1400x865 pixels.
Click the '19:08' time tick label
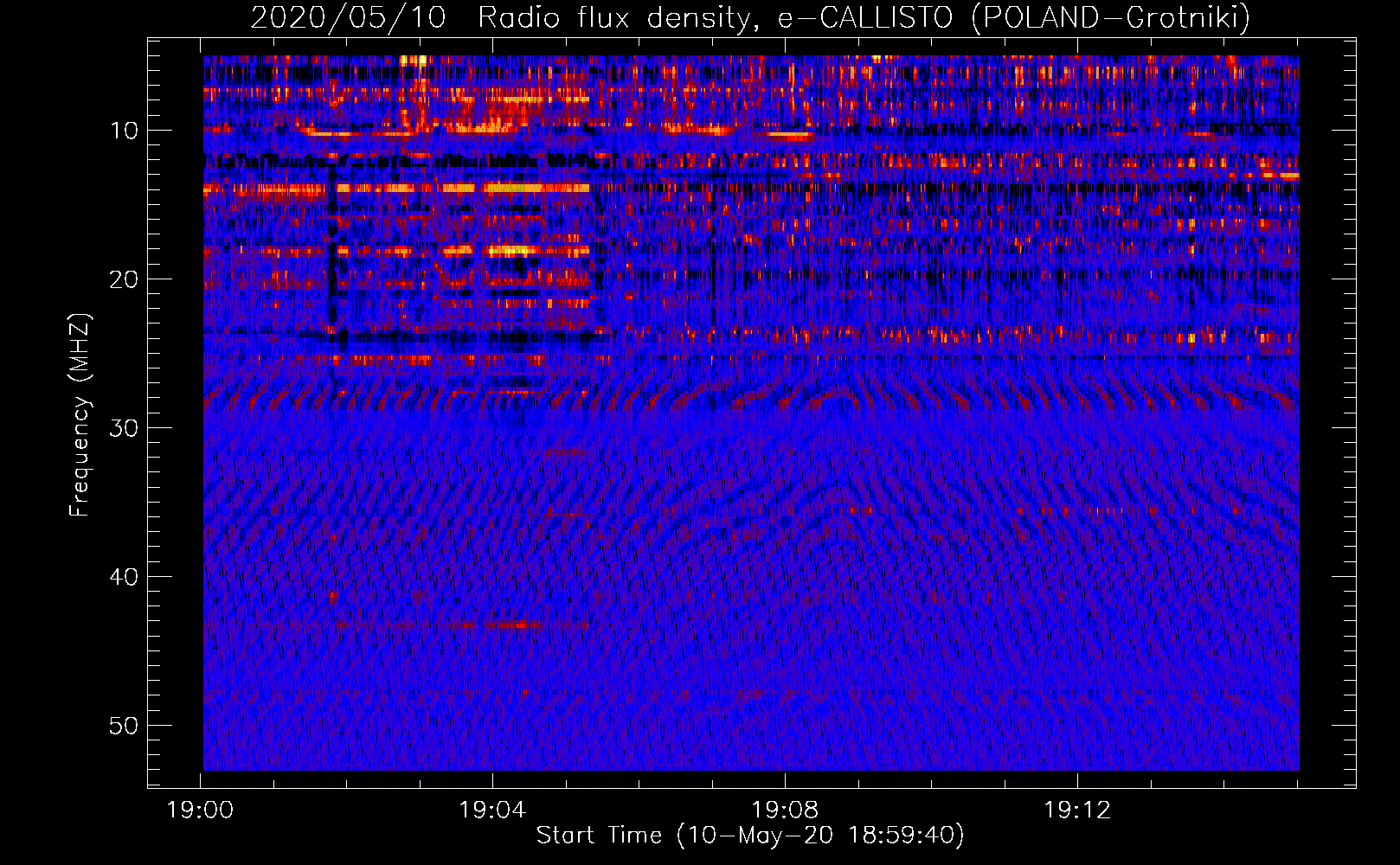785,811
